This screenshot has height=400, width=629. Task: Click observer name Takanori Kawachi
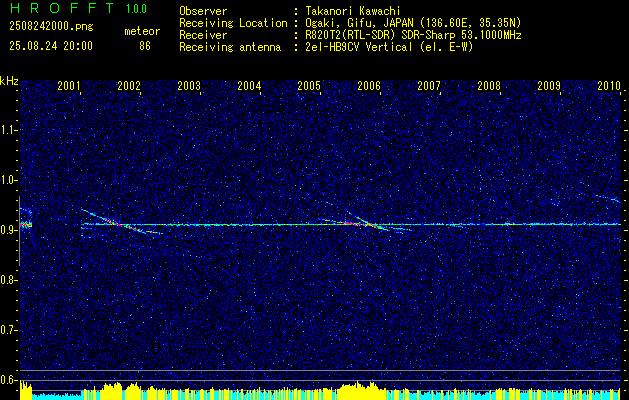coord(353,11)
